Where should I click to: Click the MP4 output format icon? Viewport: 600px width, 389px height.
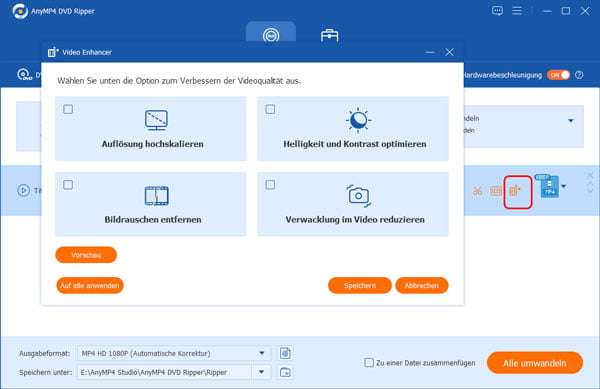tap(549, 187)
